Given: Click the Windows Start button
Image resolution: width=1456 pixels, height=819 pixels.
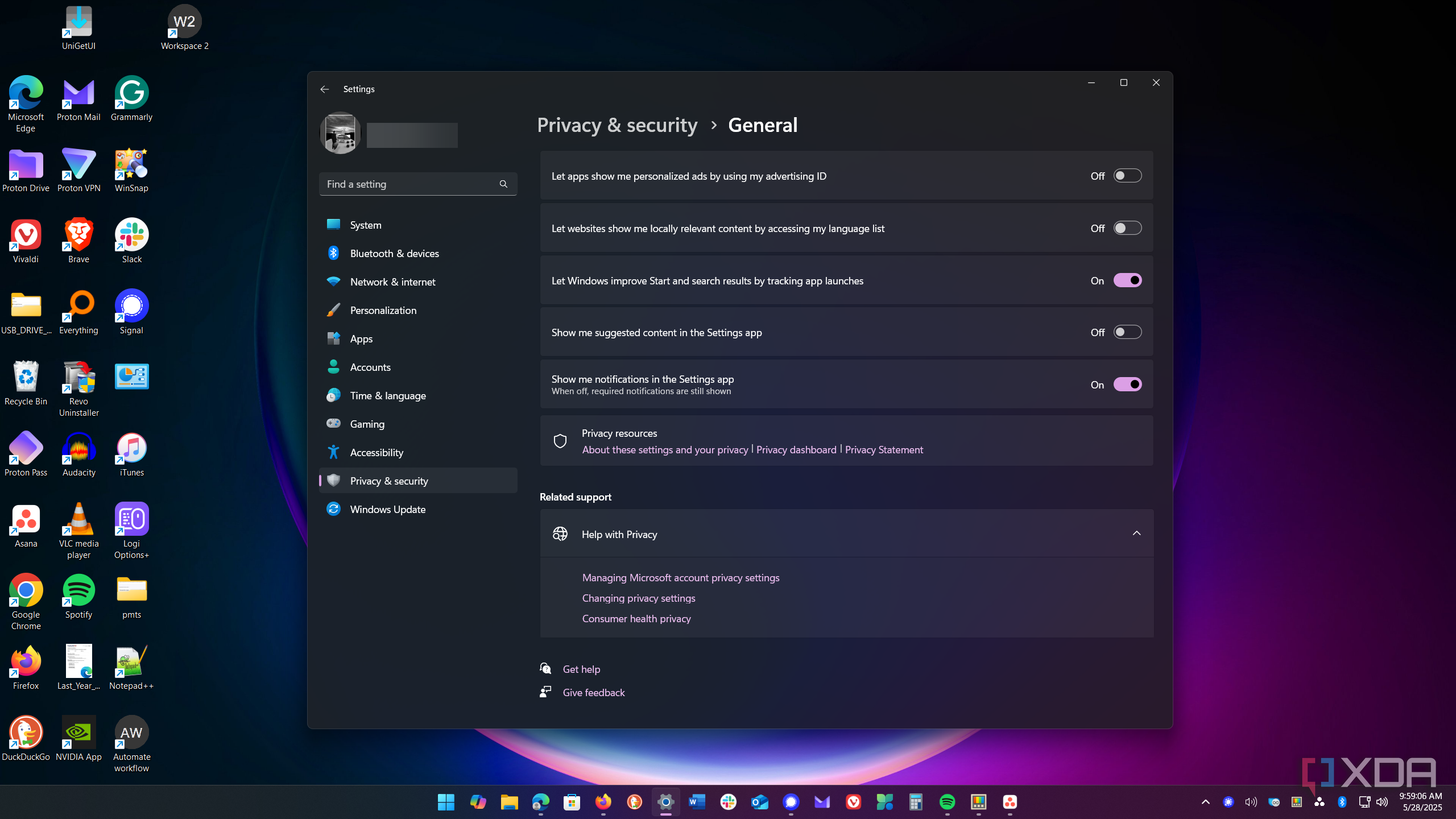Looking at the screenshot, I should (446, 802).
